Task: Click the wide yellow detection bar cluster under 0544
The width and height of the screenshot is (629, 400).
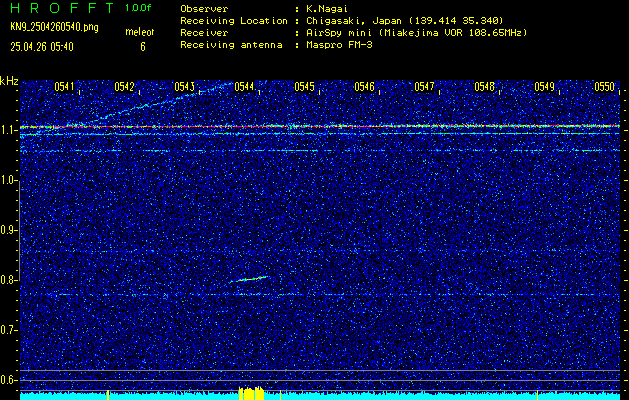Action: (252, 393)
